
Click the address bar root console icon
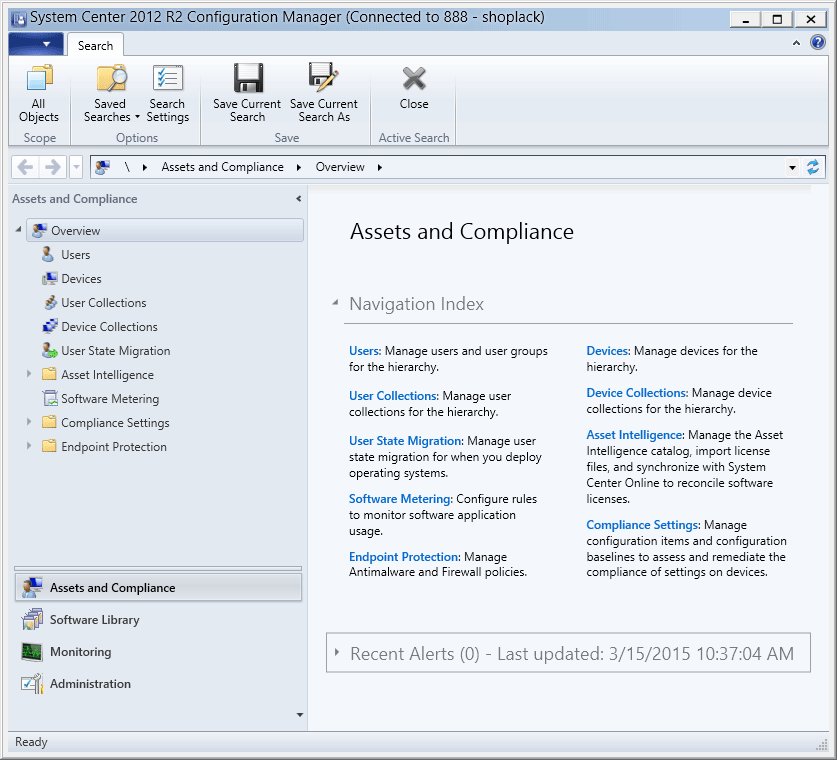pyautogui.click(x=102, y=167)
